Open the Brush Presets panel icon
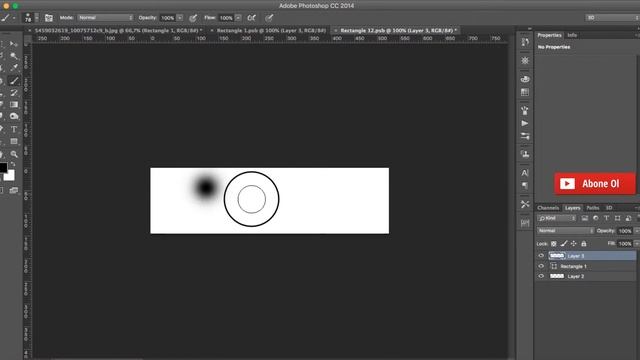The width and height of the screenshot is (640, 360). (525, 110)
